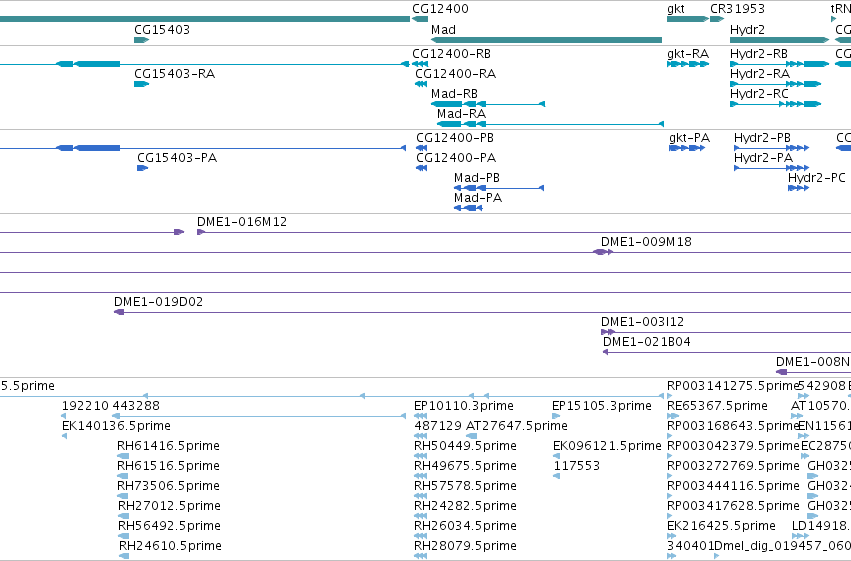Select EST RP003168643.5prime label

coord(733,426)
